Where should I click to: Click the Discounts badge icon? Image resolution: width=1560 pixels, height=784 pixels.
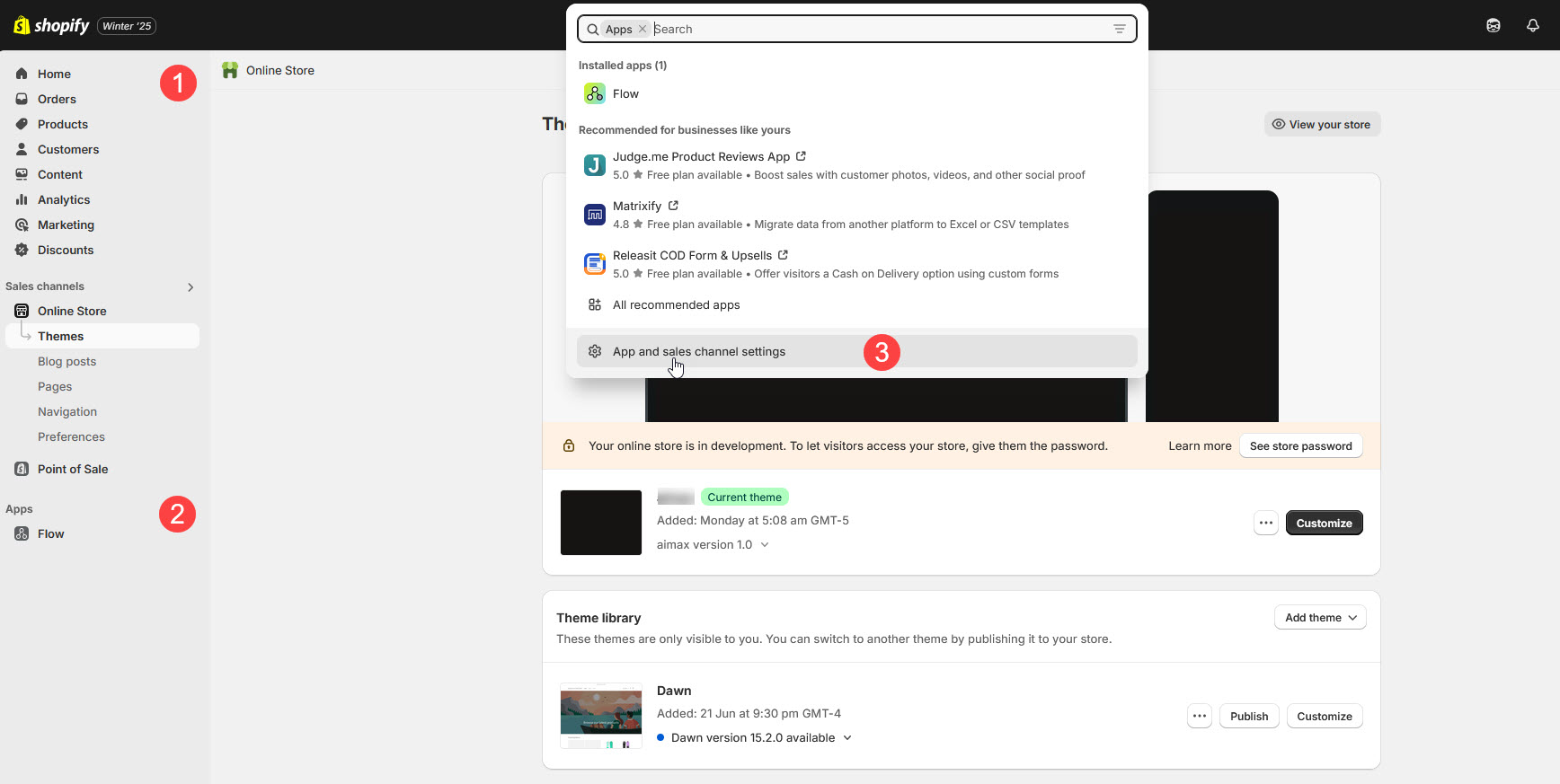tap(22, 250)
